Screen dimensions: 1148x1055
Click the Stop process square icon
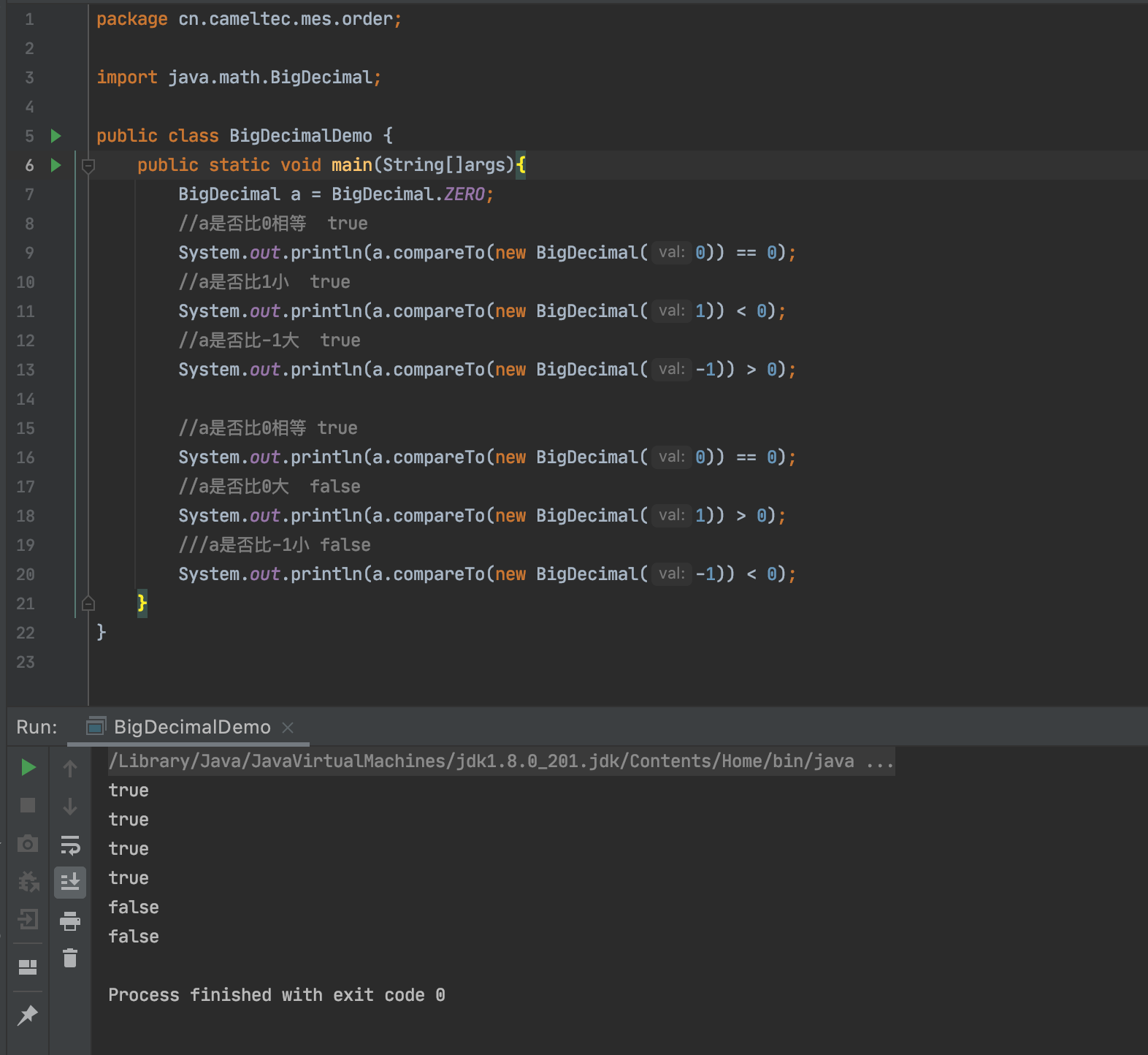(28, 805)
